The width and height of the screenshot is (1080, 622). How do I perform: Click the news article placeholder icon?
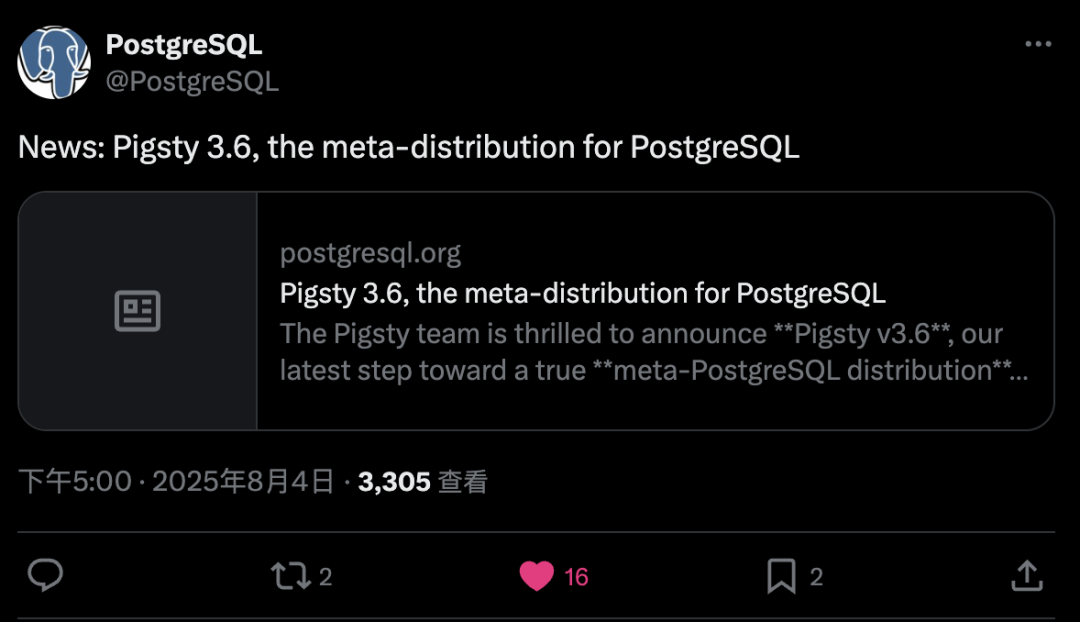point(138,311)
